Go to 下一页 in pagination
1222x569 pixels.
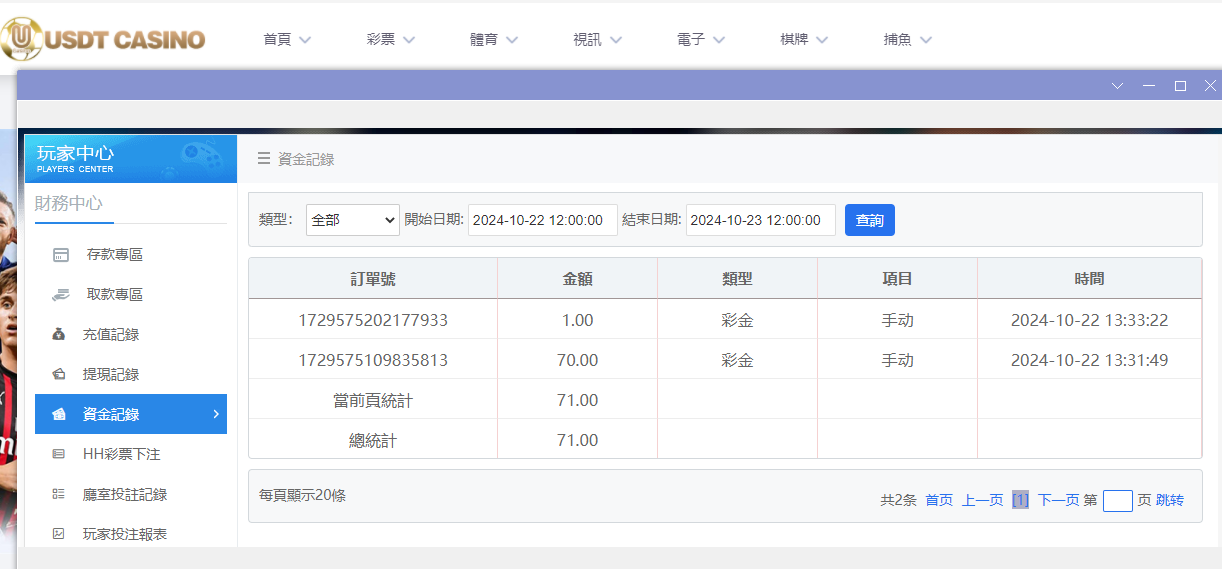(1058, 500)
